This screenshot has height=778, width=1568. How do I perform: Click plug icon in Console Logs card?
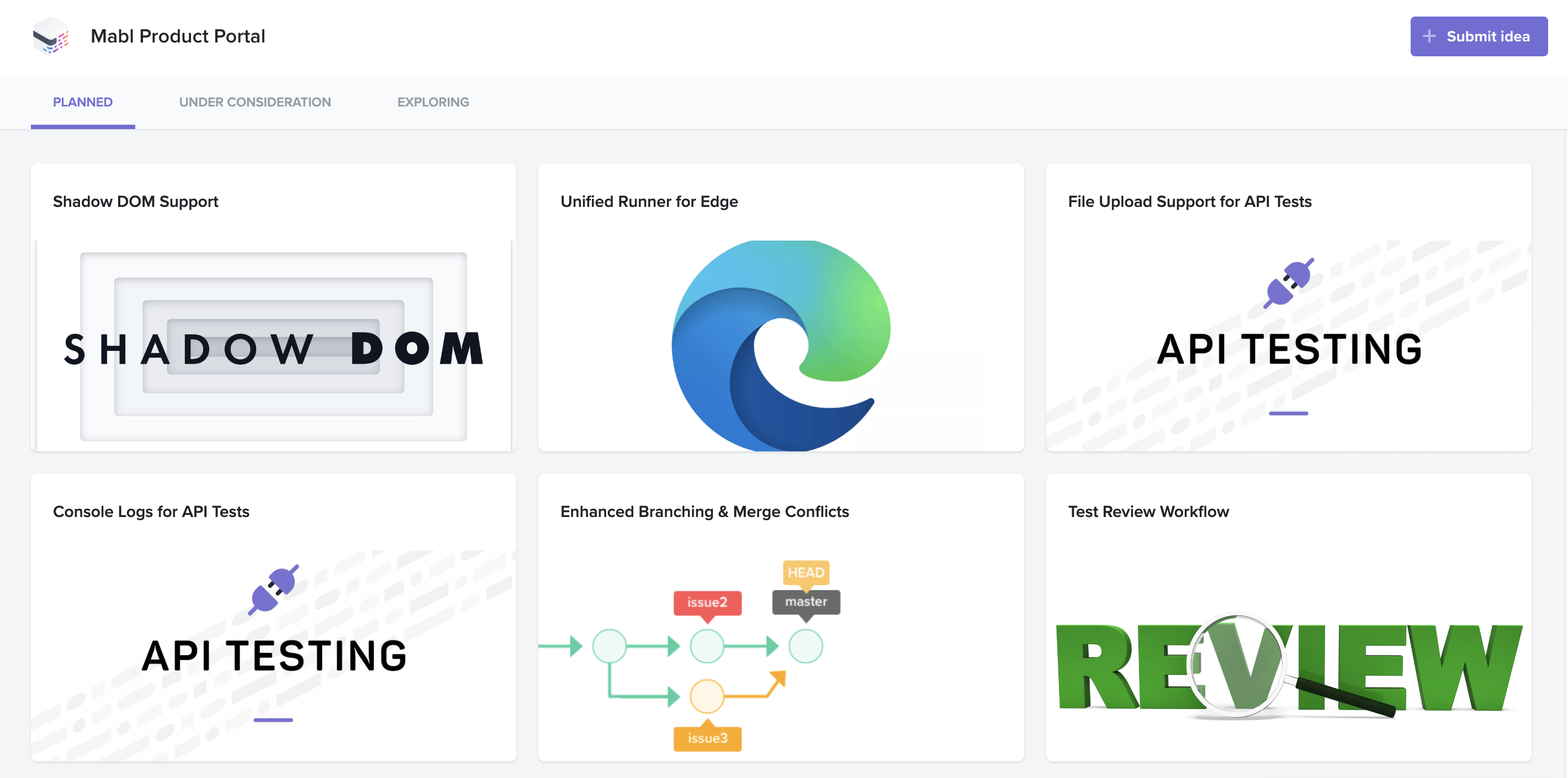273,590
